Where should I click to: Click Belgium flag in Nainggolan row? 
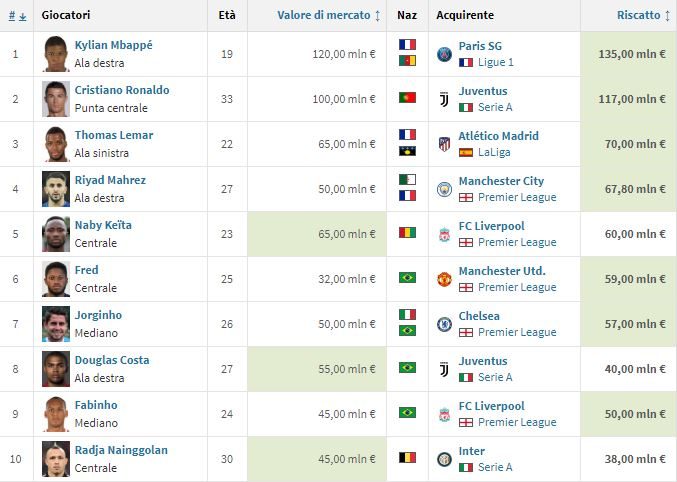coord(407,457)
